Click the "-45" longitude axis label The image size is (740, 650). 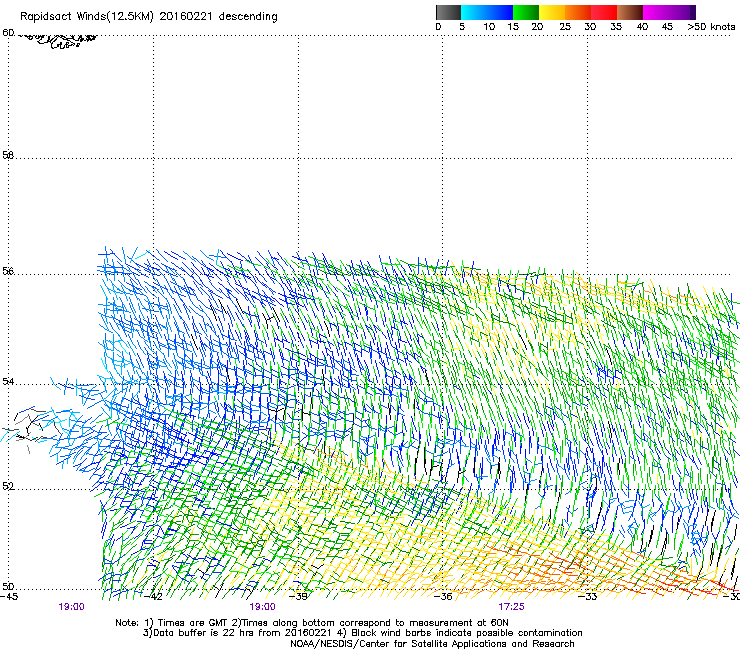[9, 597]
